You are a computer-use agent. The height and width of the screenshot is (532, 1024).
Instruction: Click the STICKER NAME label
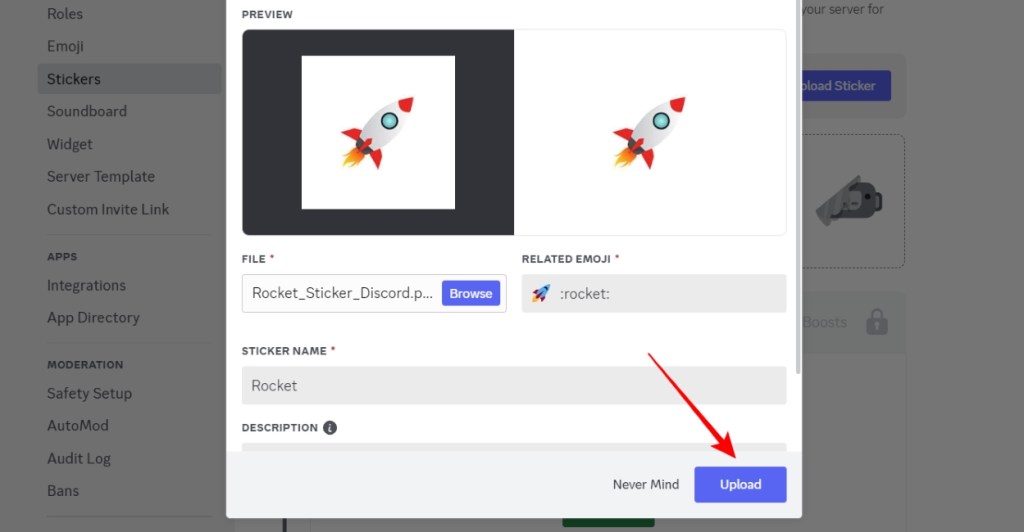pos(284,351)
